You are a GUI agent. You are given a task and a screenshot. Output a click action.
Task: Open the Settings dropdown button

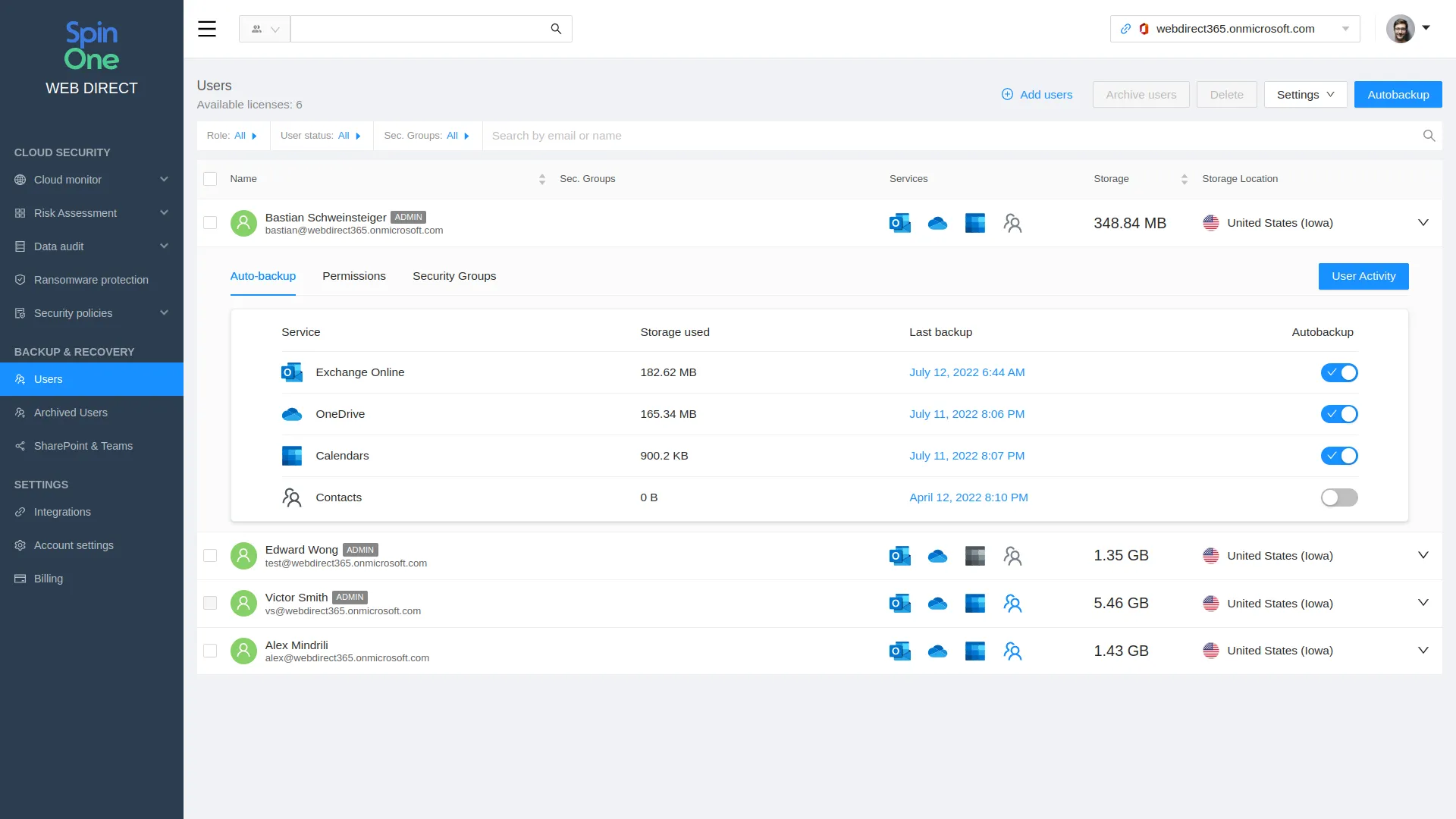click(1304, 95)
